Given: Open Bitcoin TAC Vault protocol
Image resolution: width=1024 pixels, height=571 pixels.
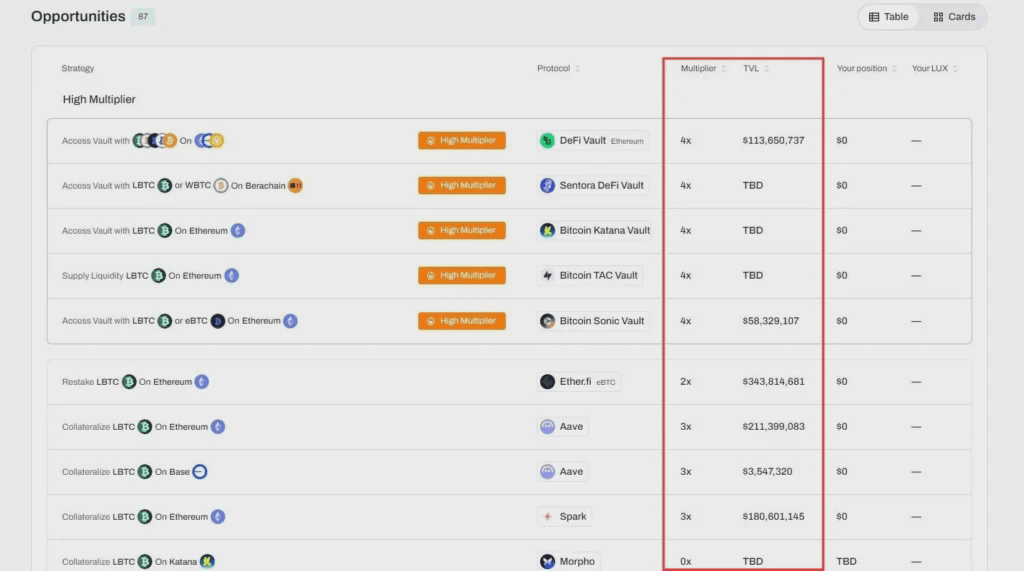Looking at the screenshot, I should 590,276.
